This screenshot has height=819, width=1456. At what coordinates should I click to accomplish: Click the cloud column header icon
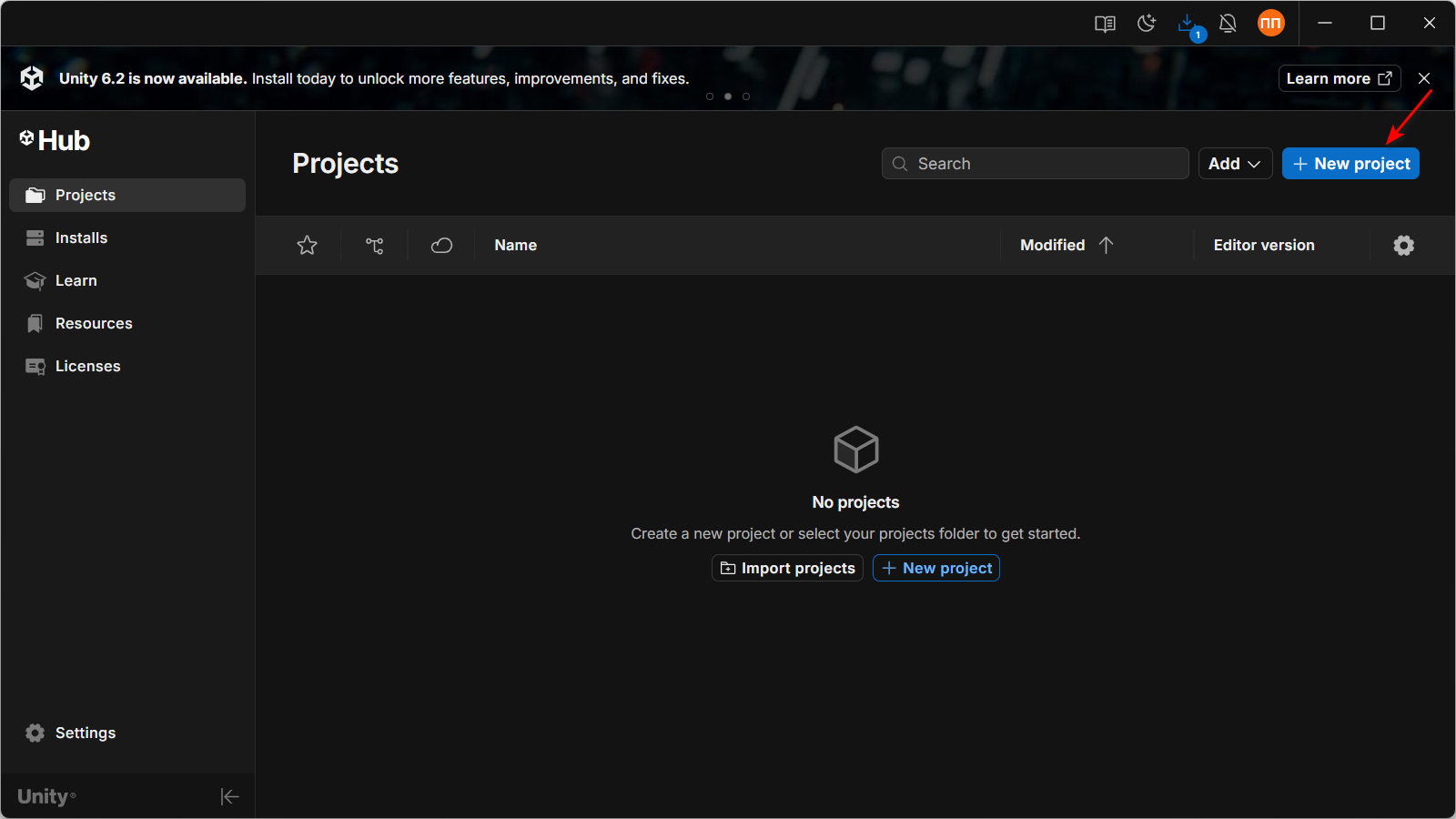(442, 246)
